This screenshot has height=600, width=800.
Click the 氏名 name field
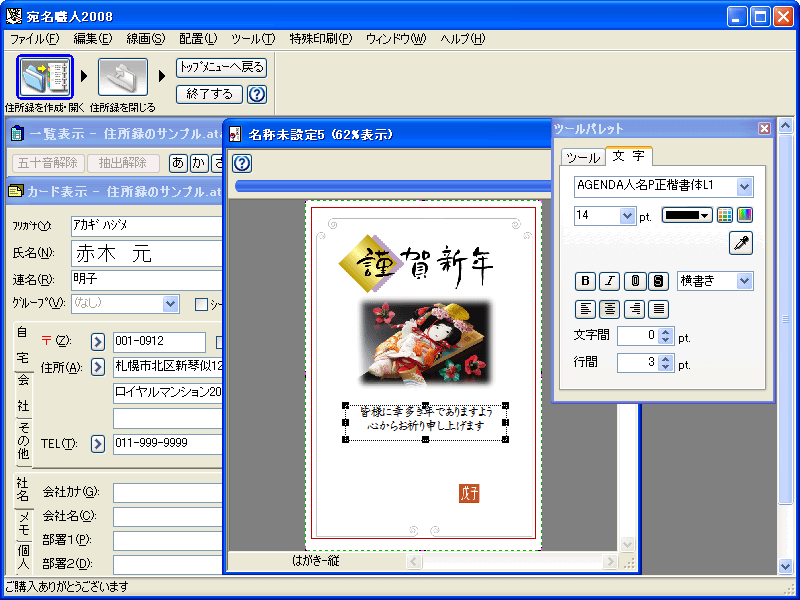click(x=147, y=254)
